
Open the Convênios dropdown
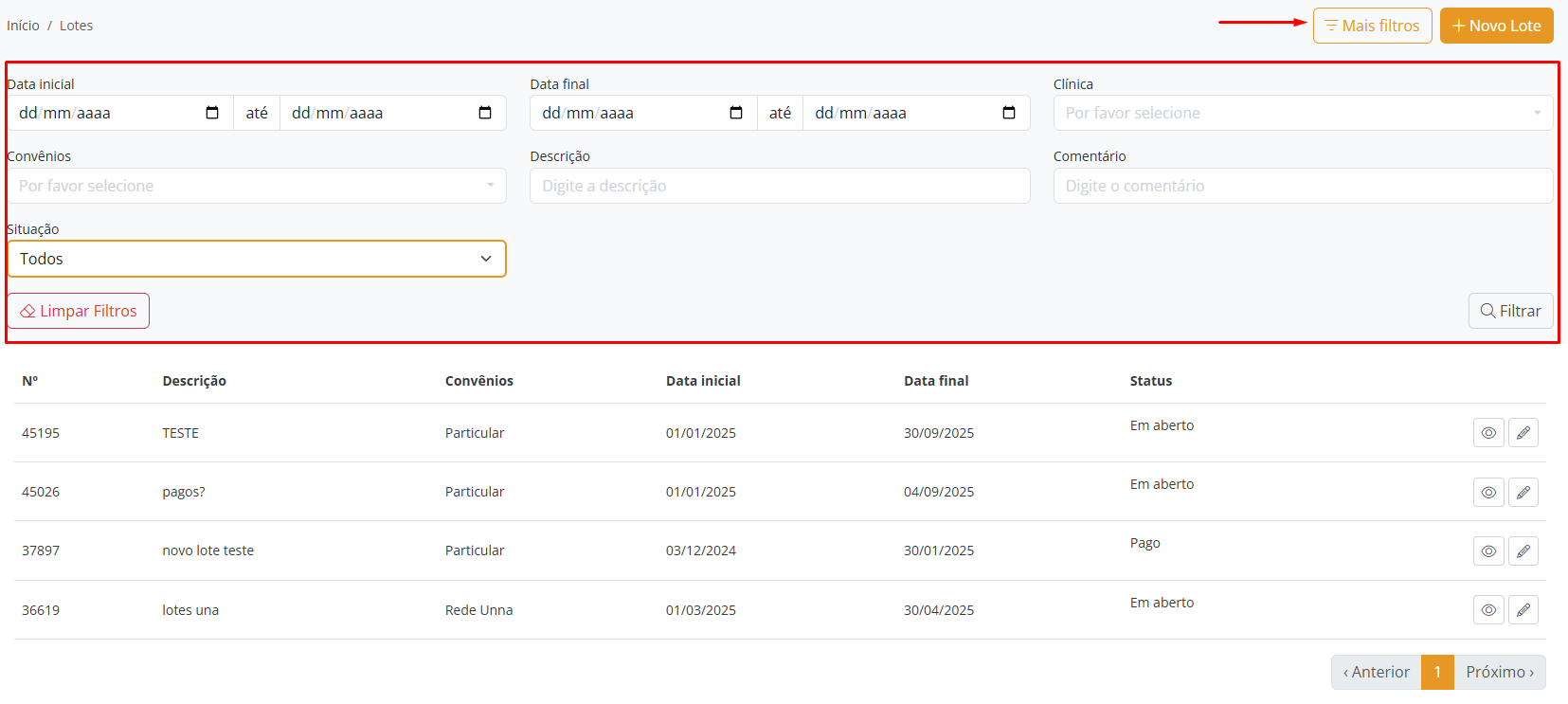click(x=257, y=186)
